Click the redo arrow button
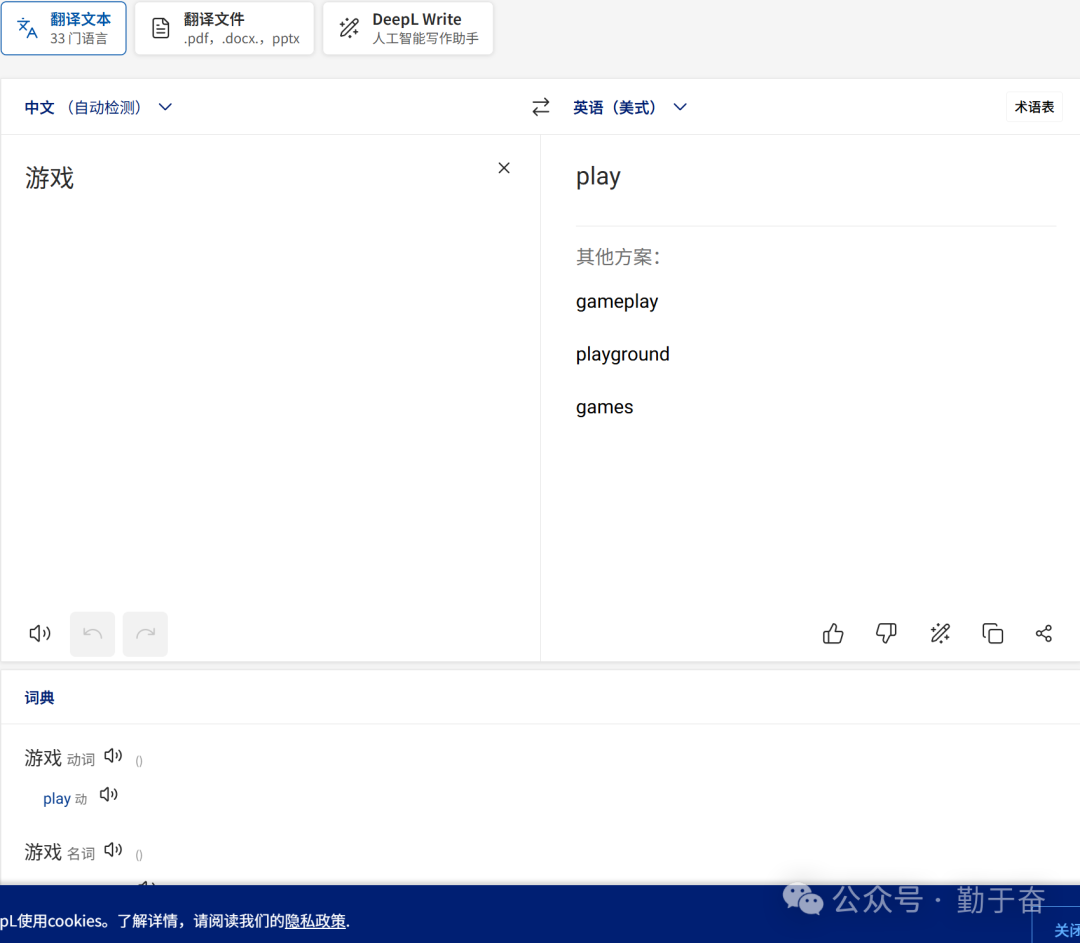This screenshot has width=1080, height=943. pos(145,633)
